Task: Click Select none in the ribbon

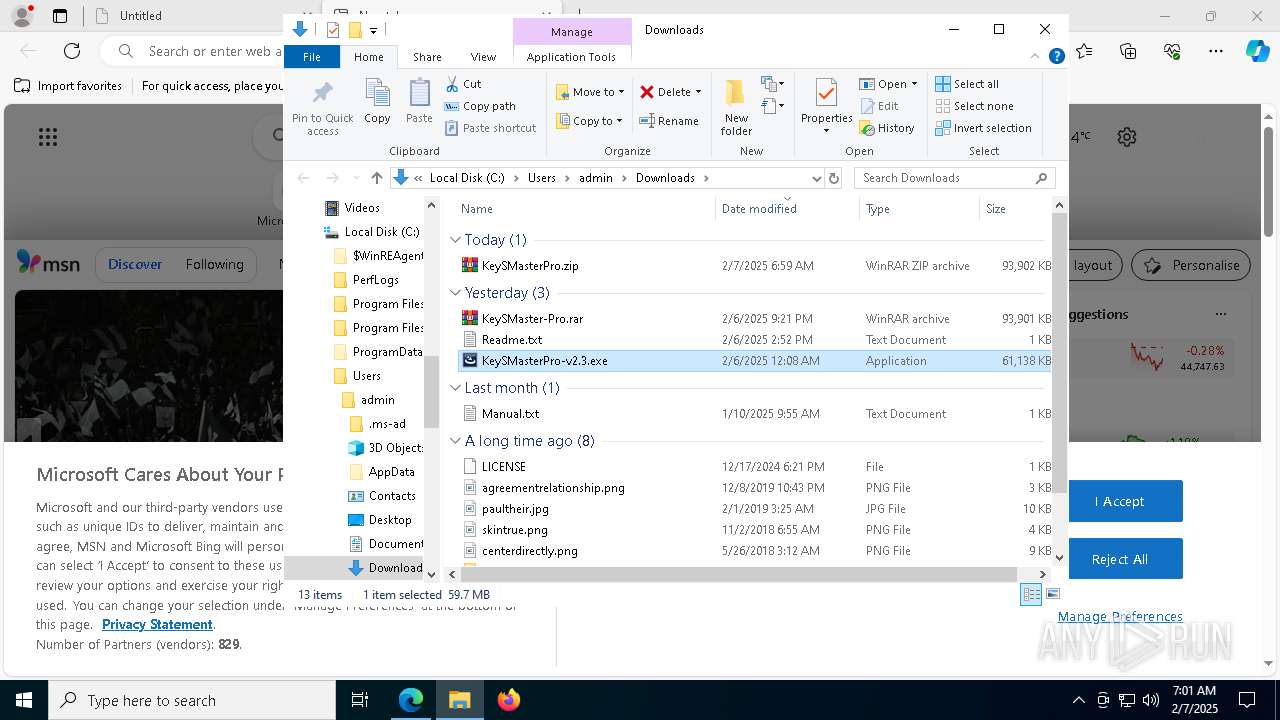Action: [x=974, y=106]
